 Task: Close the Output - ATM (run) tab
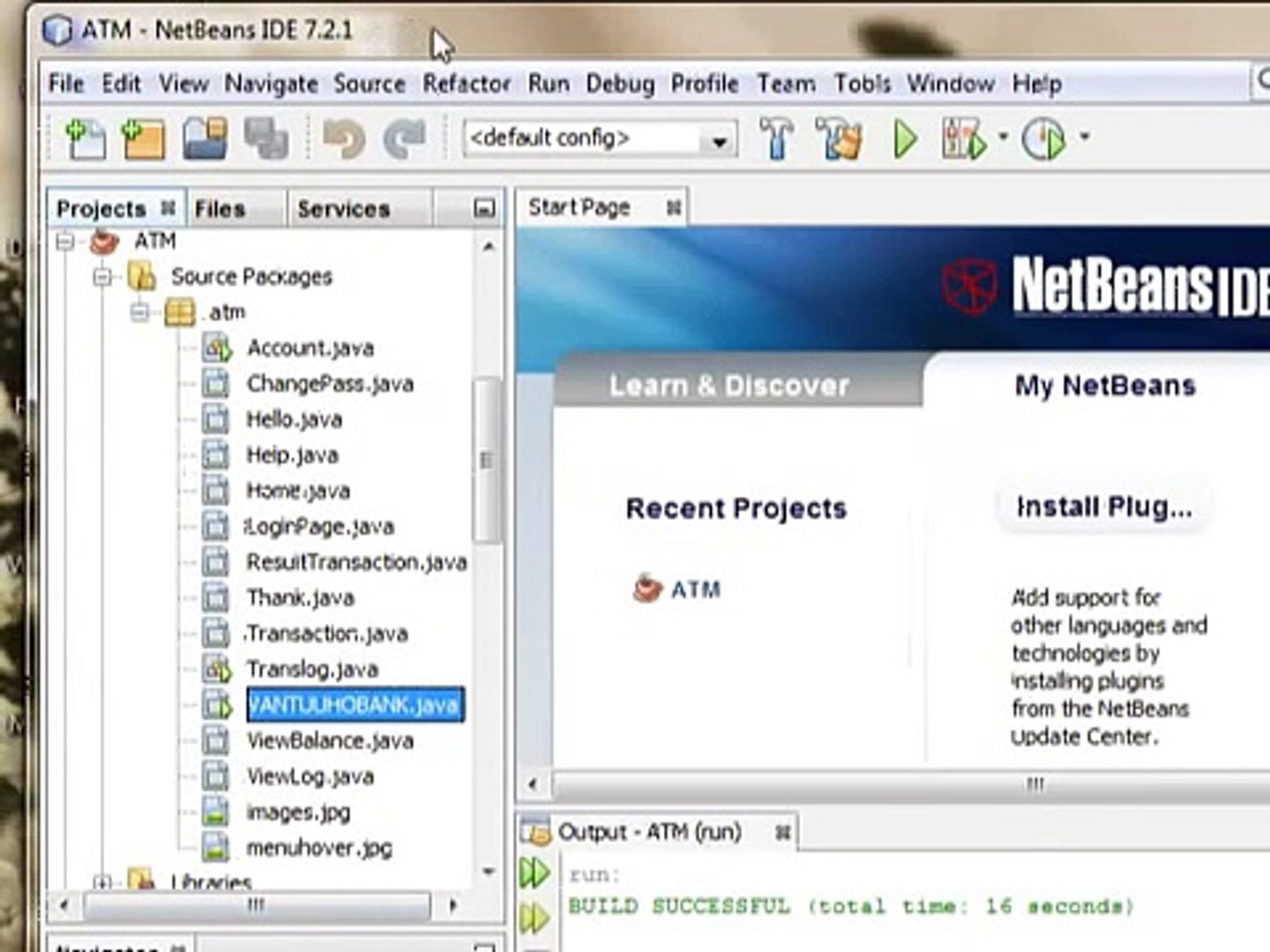pos(782,832)
